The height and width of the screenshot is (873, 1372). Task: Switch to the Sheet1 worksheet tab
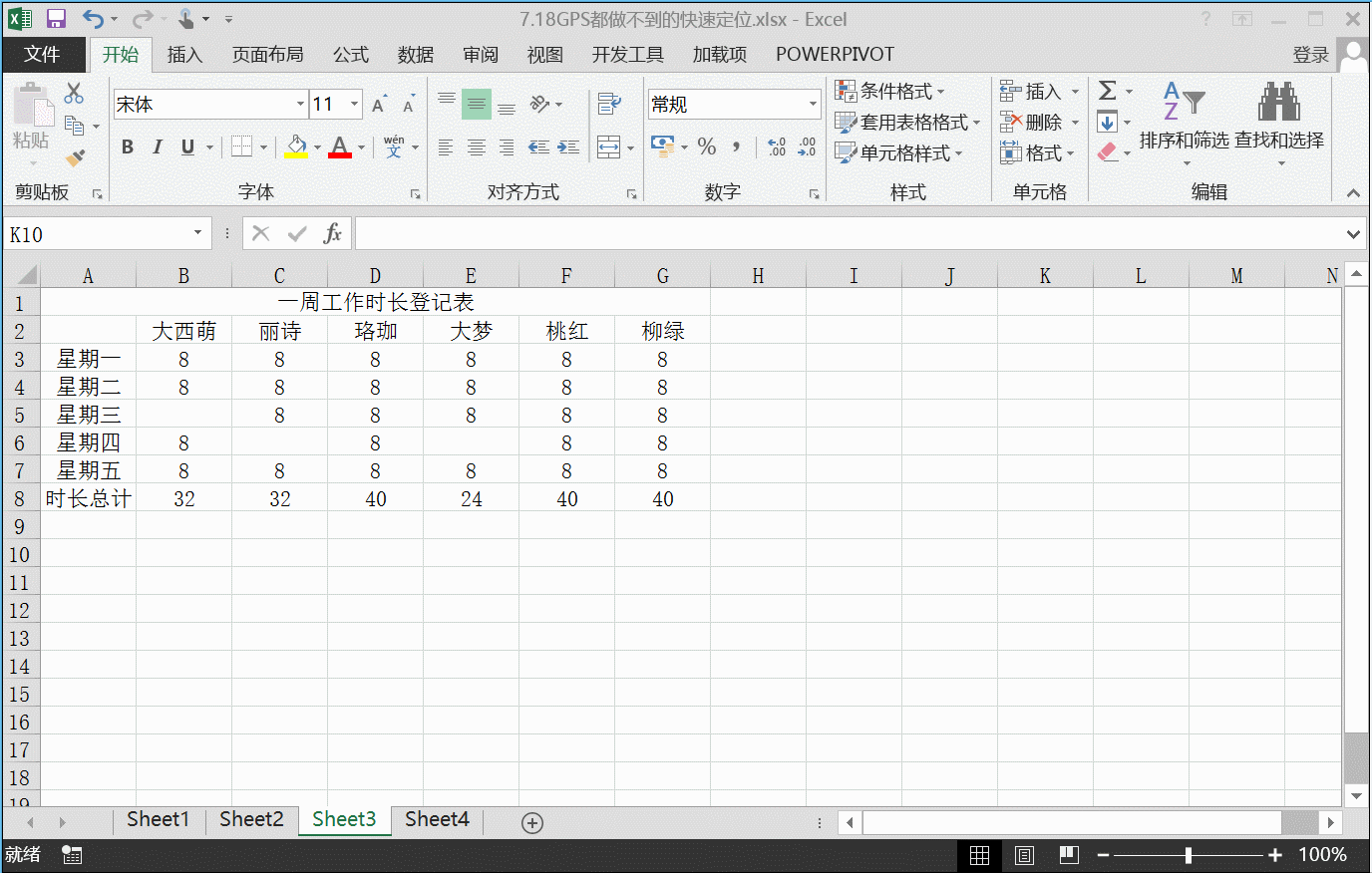[159, 819]
